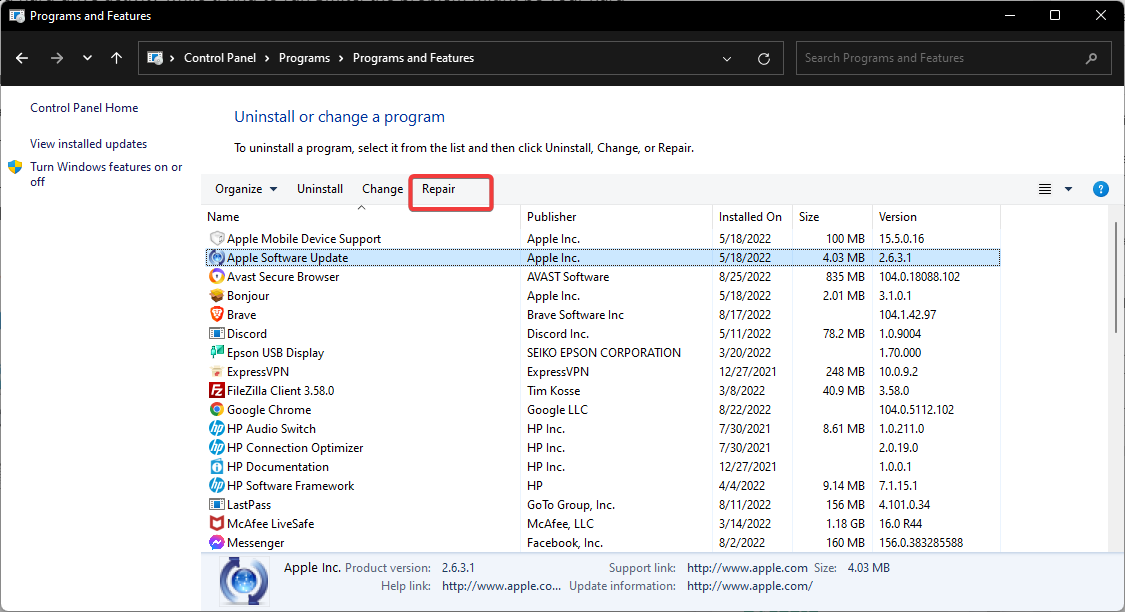The width and height of the screenshot is (1125, 612).
Task: Open the View installed updates link
Action: [x=88, y=144]
